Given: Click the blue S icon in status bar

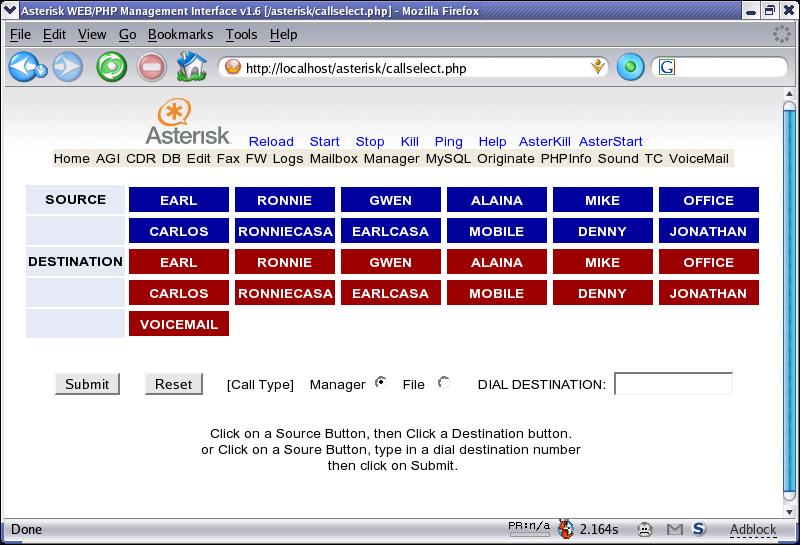Looking at the screenshot, I should 699,529.
